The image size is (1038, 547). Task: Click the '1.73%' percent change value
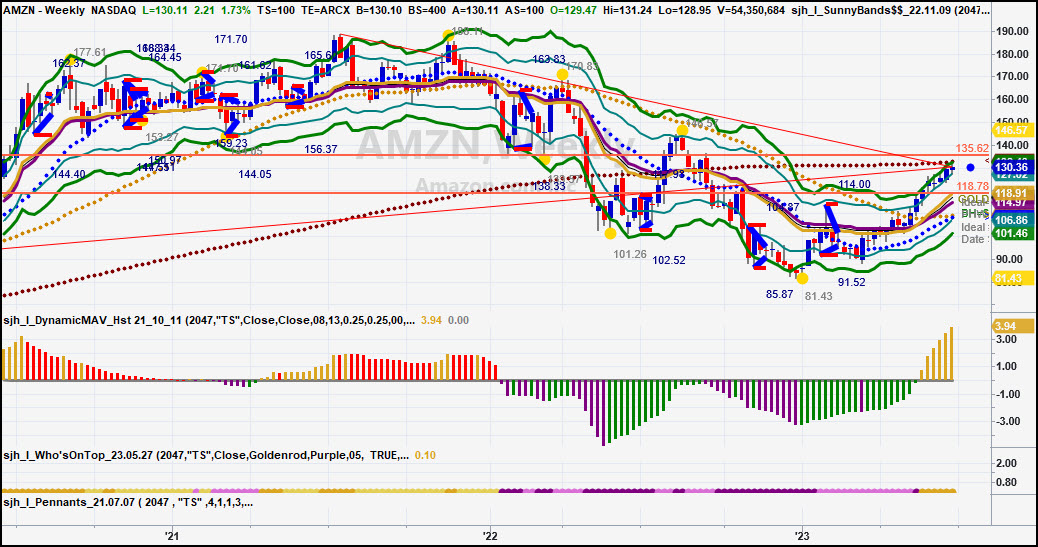click(x=236, y=11)
